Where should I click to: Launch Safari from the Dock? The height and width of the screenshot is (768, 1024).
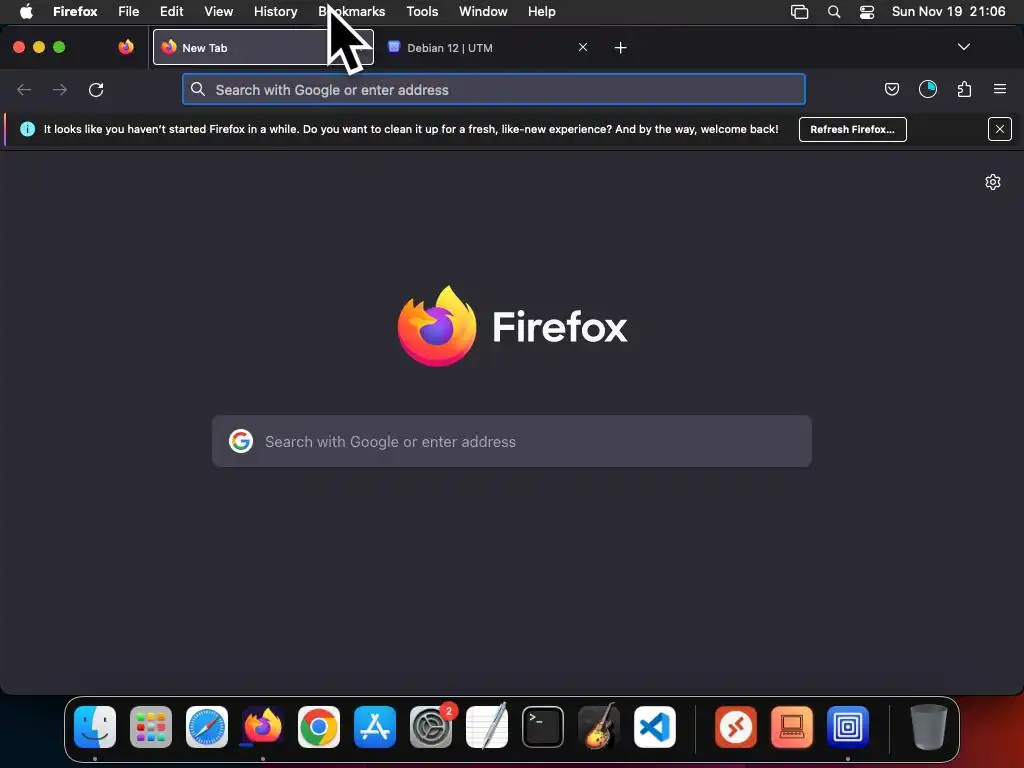(207, 727)
